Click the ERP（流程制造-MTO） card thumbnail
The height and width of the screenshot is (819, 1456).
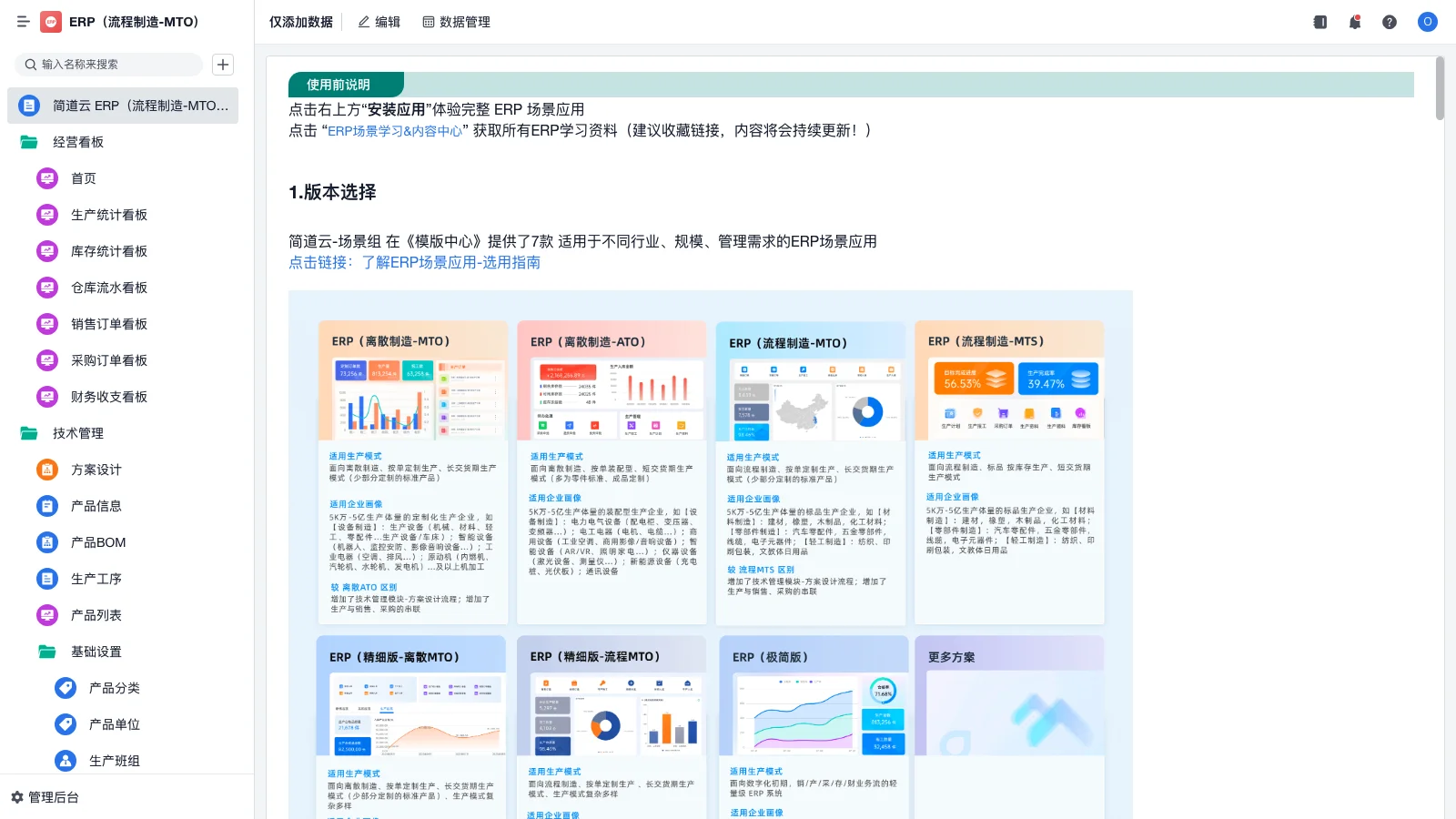click(x=810, y=472)
